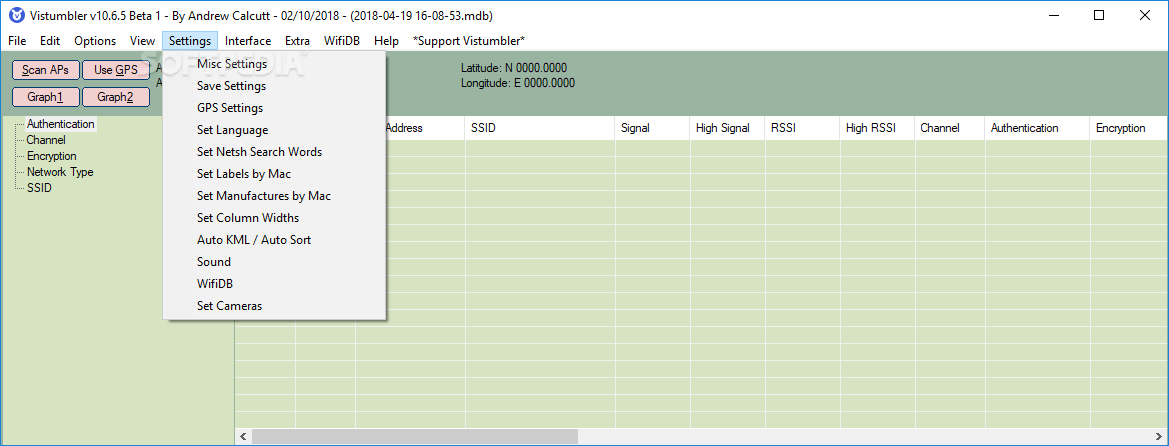Image resolution: width=1169 pixels, height=446 pixels.
Task: Select Set Language menu entry
Action: tap(274, 131)
